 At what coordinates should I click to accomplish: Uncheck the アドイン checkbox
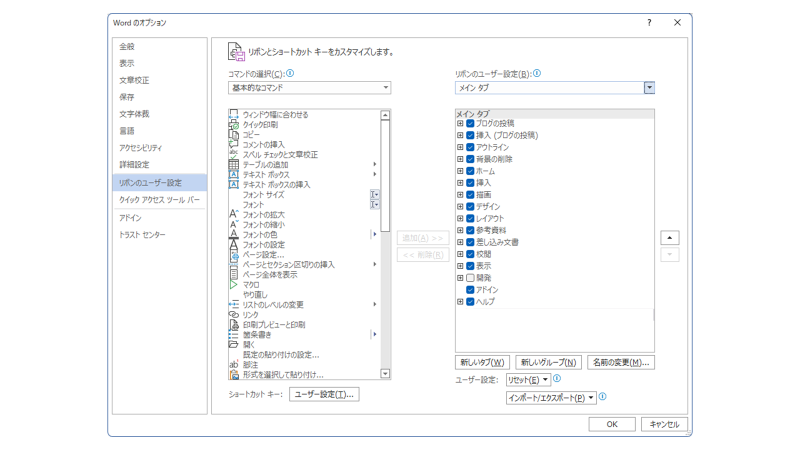[470, 290]
